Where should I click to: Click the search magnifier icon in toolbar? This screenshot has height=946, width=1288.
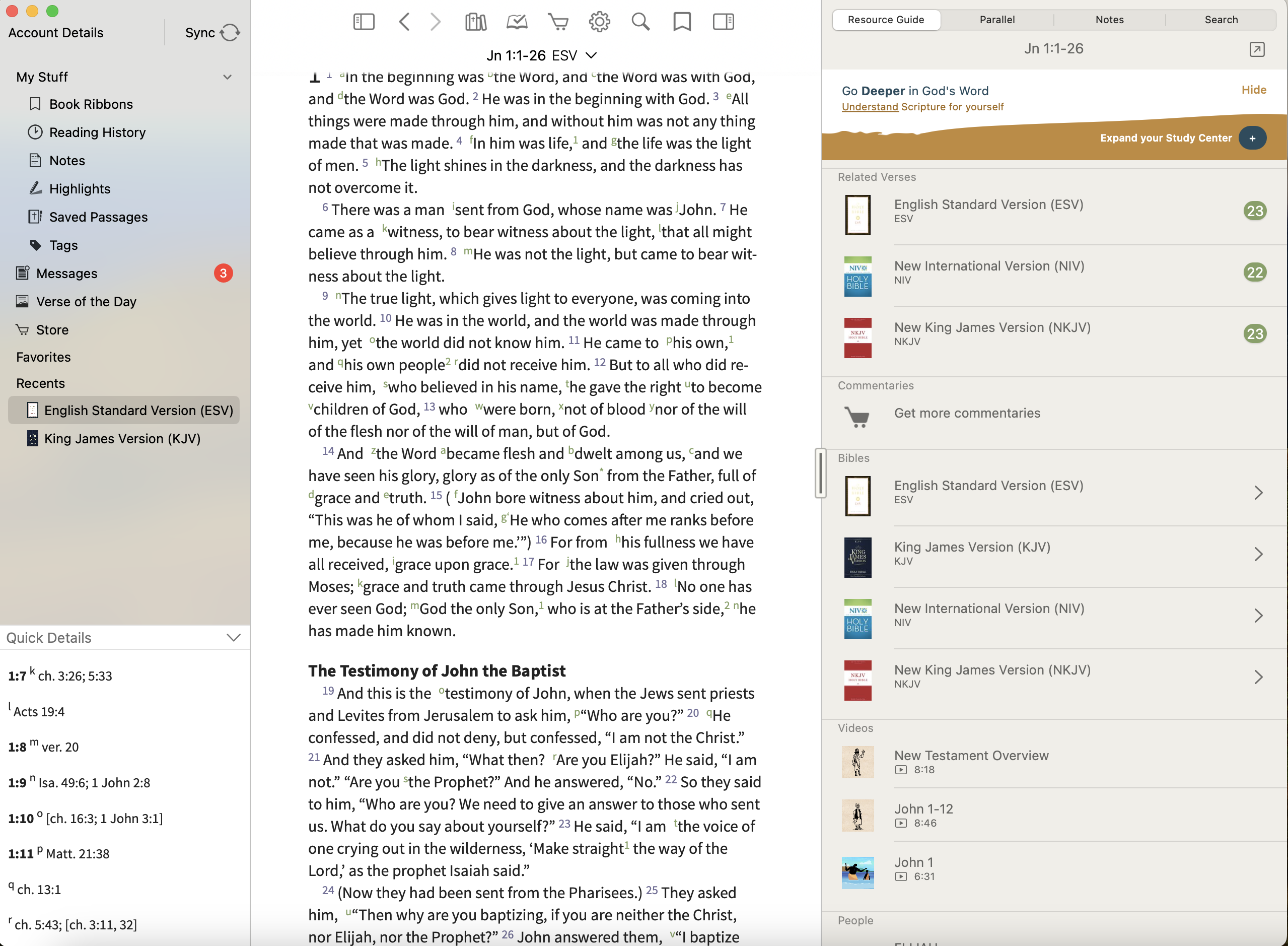(x=640, y=22)
